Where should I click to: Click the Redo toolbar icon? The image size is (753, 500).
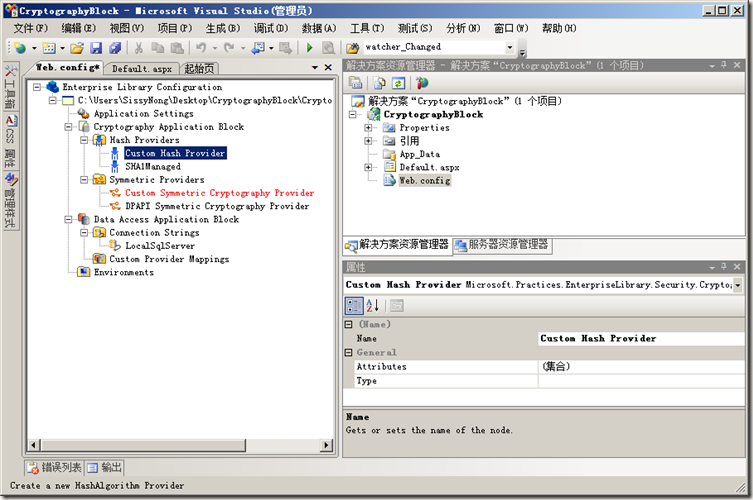[x=229, y=48]
